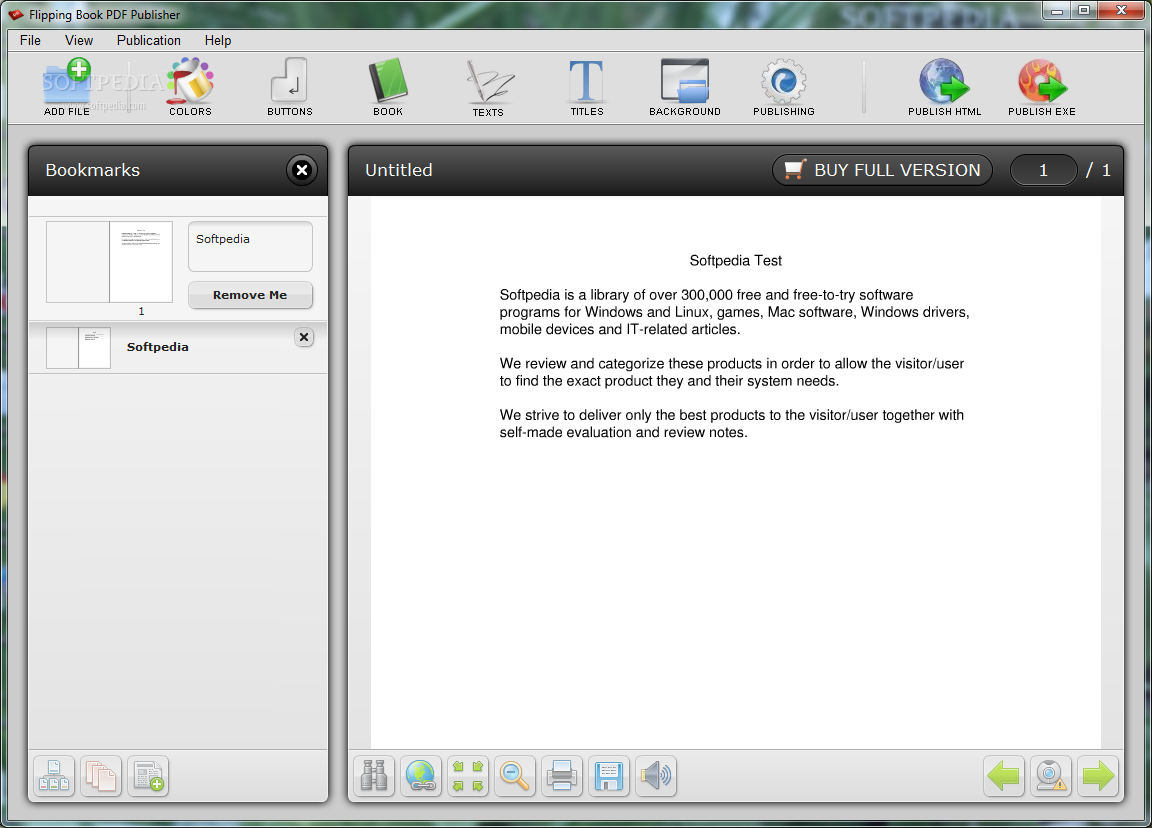Open the View menu
Screen dimensions: 1152x828
click(79, 40)
